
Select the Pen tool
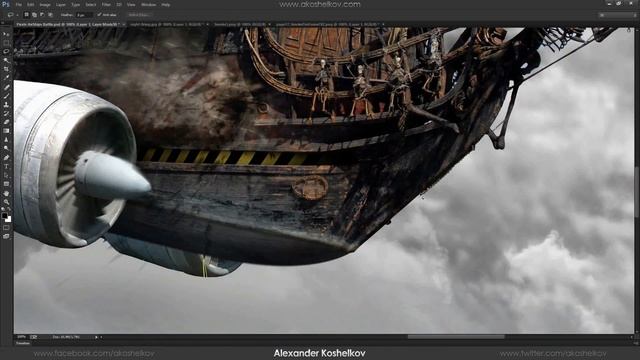6,158
